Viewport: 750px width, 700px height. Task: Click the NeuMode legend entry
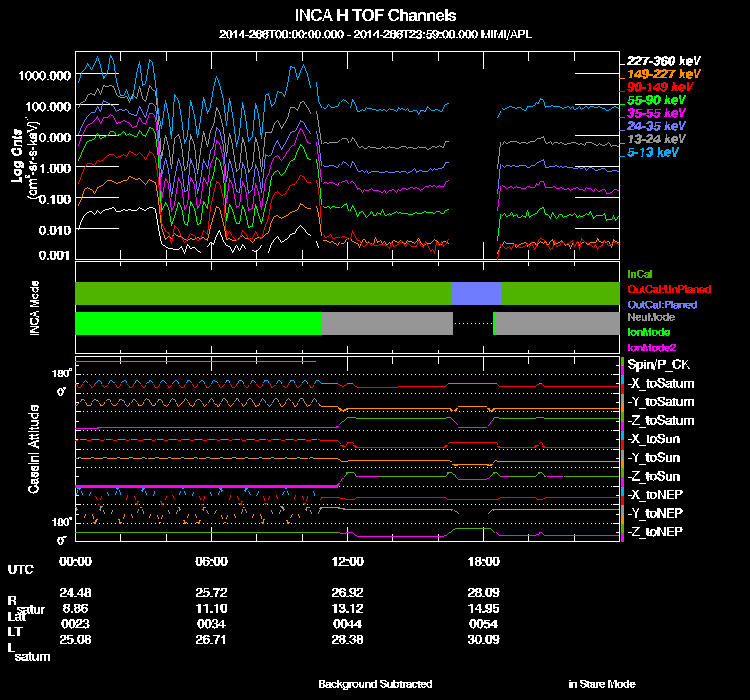tap(651, 317)
